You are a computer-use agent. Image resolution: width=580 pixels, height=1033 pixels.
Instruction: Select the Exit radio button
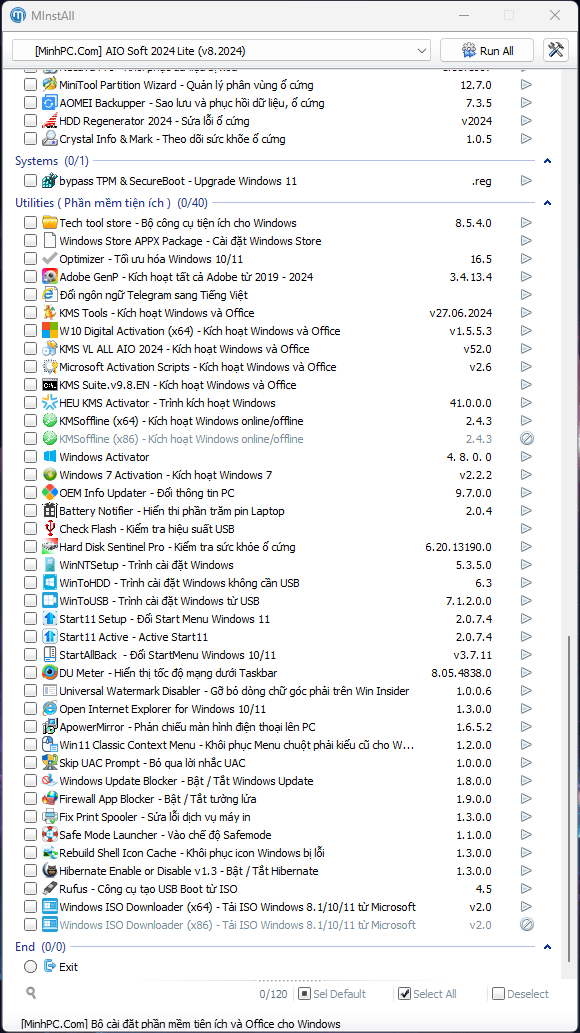click(x=30, y=966)
